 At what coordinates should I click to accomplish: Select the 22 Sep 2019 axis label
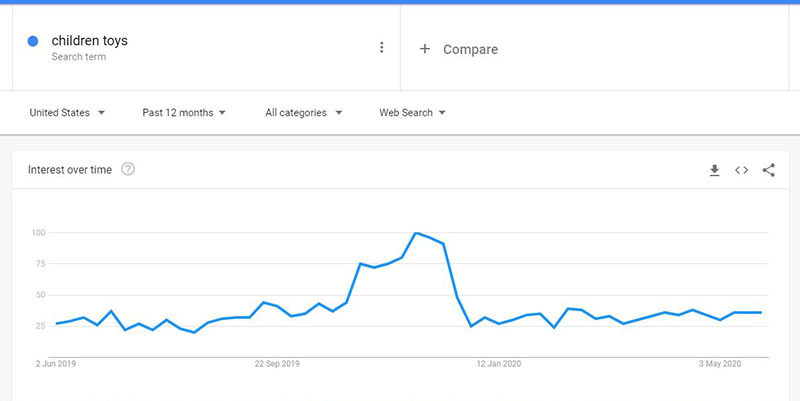click(277, 364)
